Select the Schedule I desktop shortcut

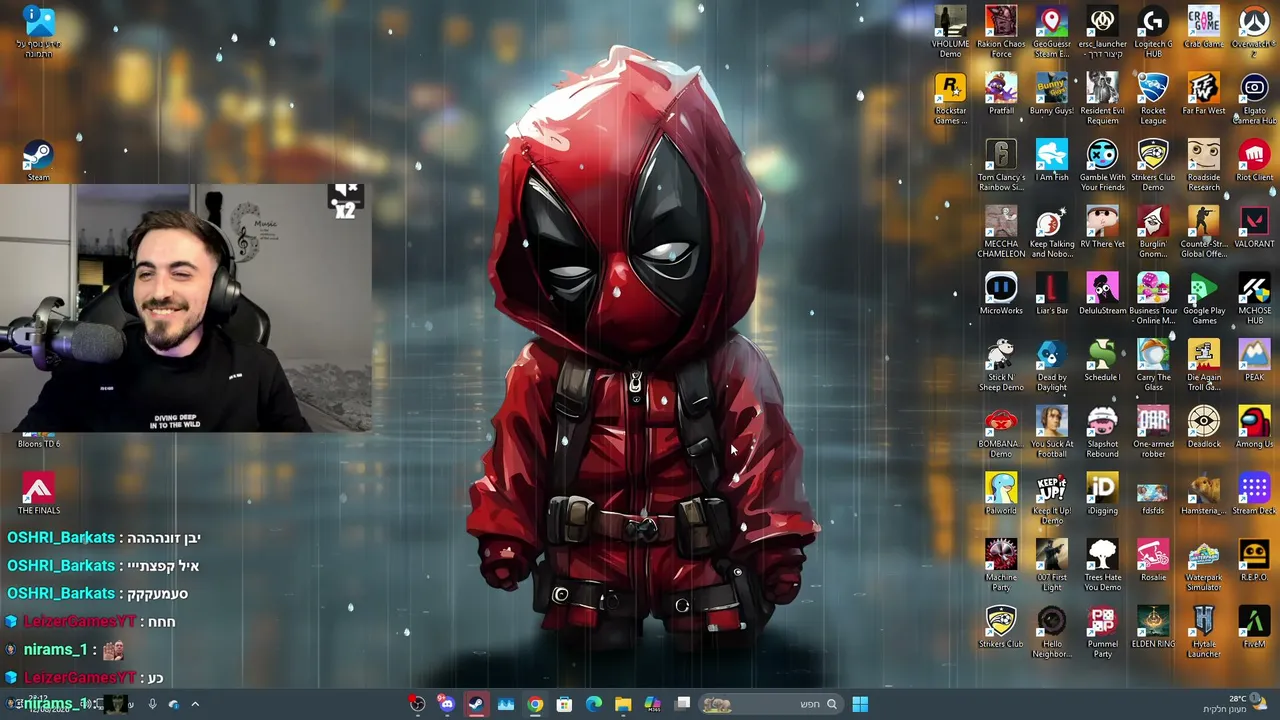pyautogui.click(x=1102, y=360)
